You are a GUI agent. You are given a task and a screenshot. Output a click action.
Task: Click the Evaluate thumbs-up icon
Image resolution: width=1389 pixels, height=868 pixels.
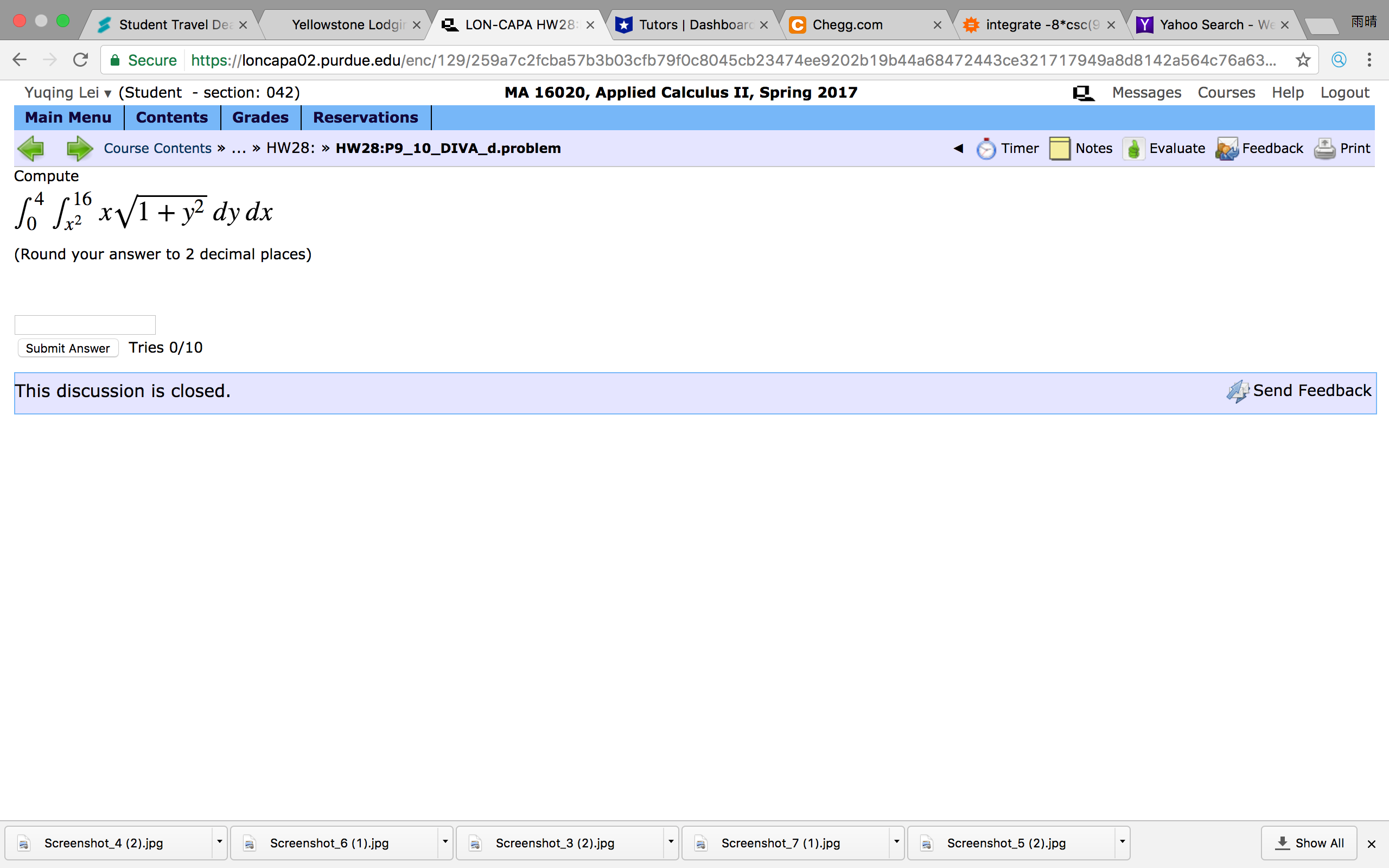click(x=1133, y=149)
